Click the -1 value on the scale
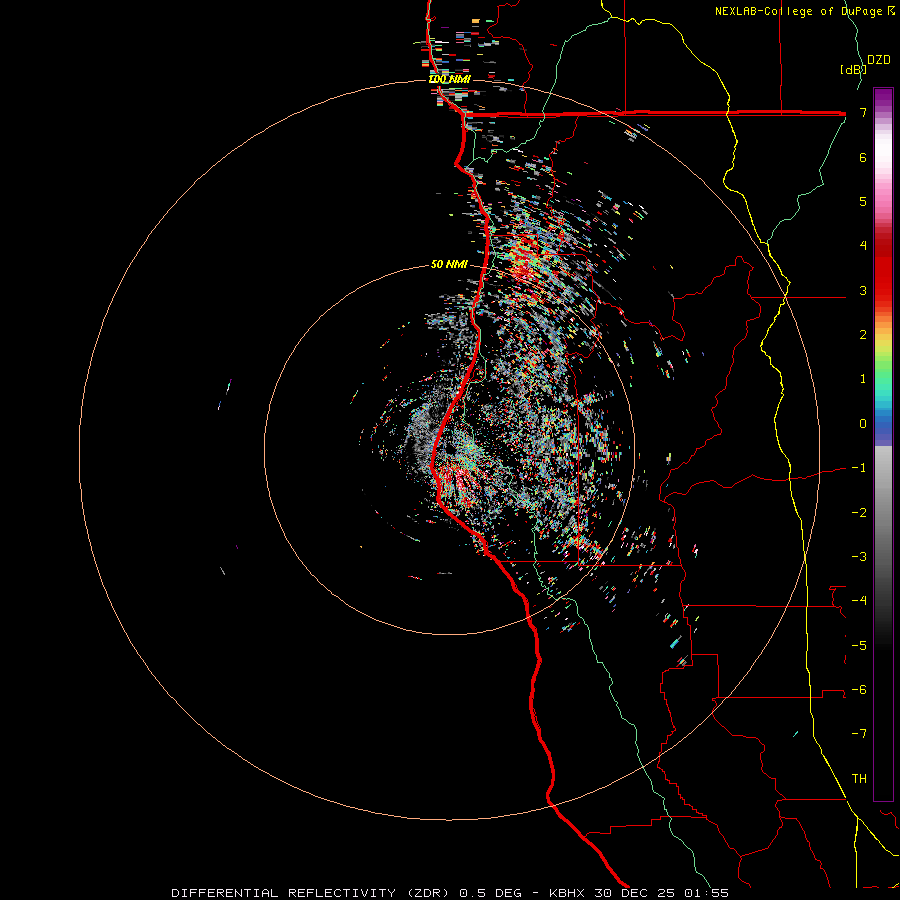This screenshot has width=900, height=900. pos(859,468)
